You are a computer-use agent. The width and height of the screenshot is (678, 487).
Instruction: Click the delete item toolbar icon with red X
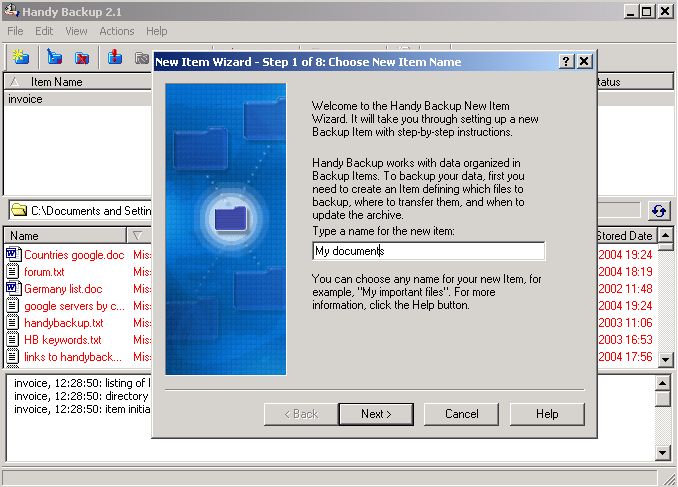pyautogui.click(x=82, y=57)
